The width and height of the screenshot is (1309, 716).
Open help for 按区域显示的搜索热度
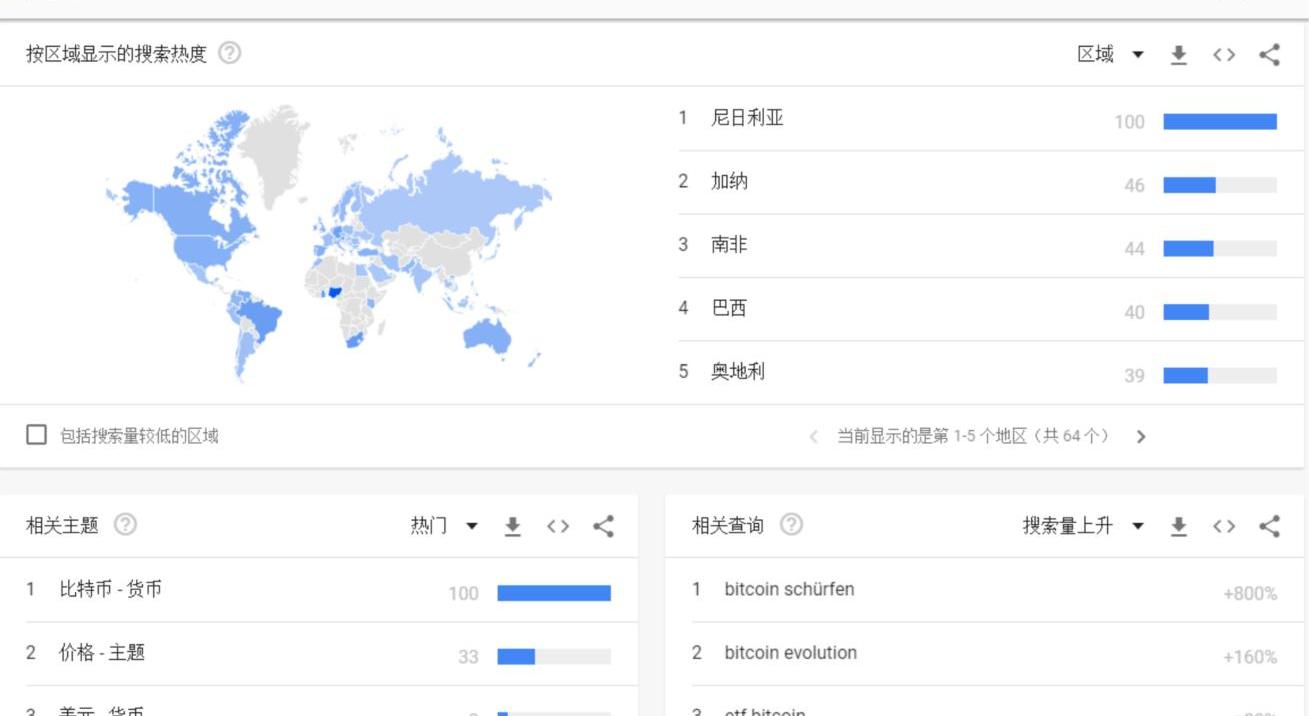pyautogui.click(x=230, y=54)
